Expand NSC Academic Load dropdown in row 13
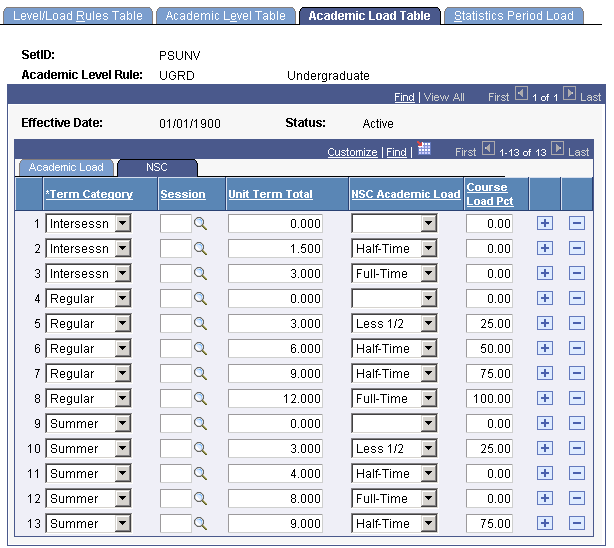This screenshot has height=548, width=614. (x=429, y=523)
